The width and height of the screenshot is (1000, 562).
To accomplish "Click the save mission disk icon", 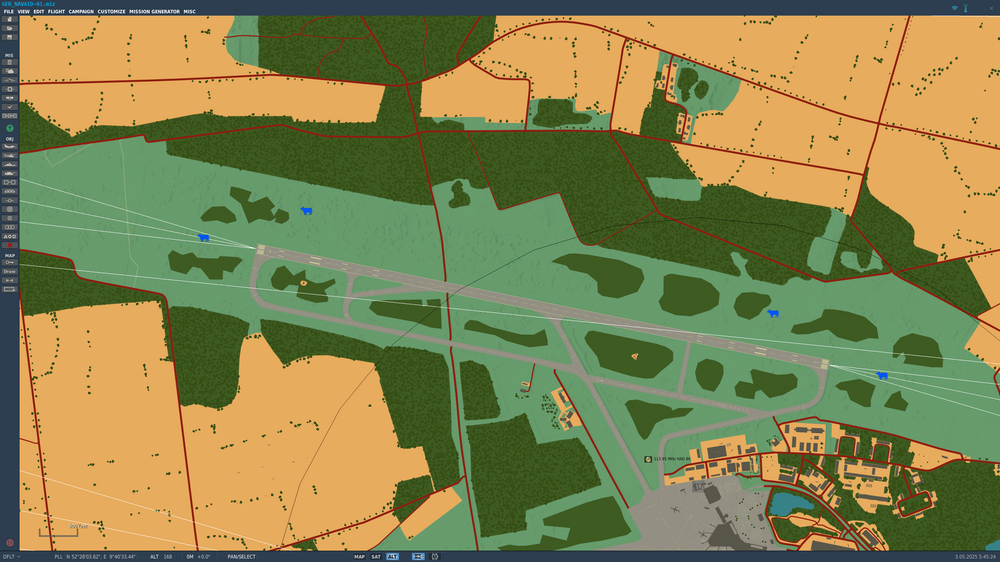I will 10,37.
